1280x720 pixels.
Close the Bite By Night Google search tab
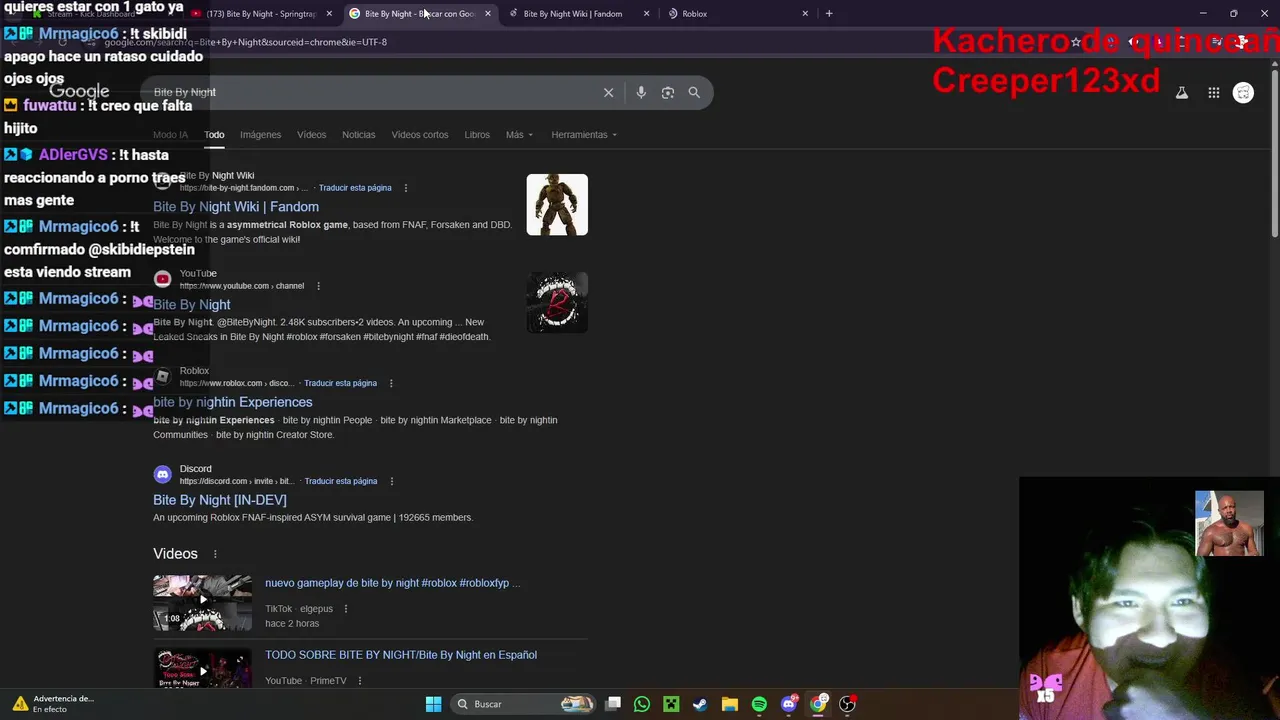click(488, 14)
